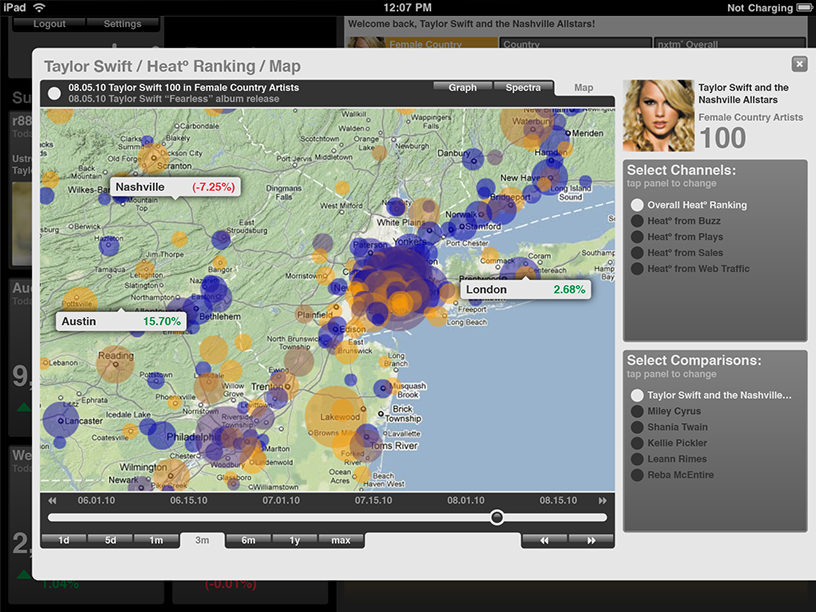The image size is (816, 612).
Task: Click the timeline slider handle
Action: tap(497, 517)
